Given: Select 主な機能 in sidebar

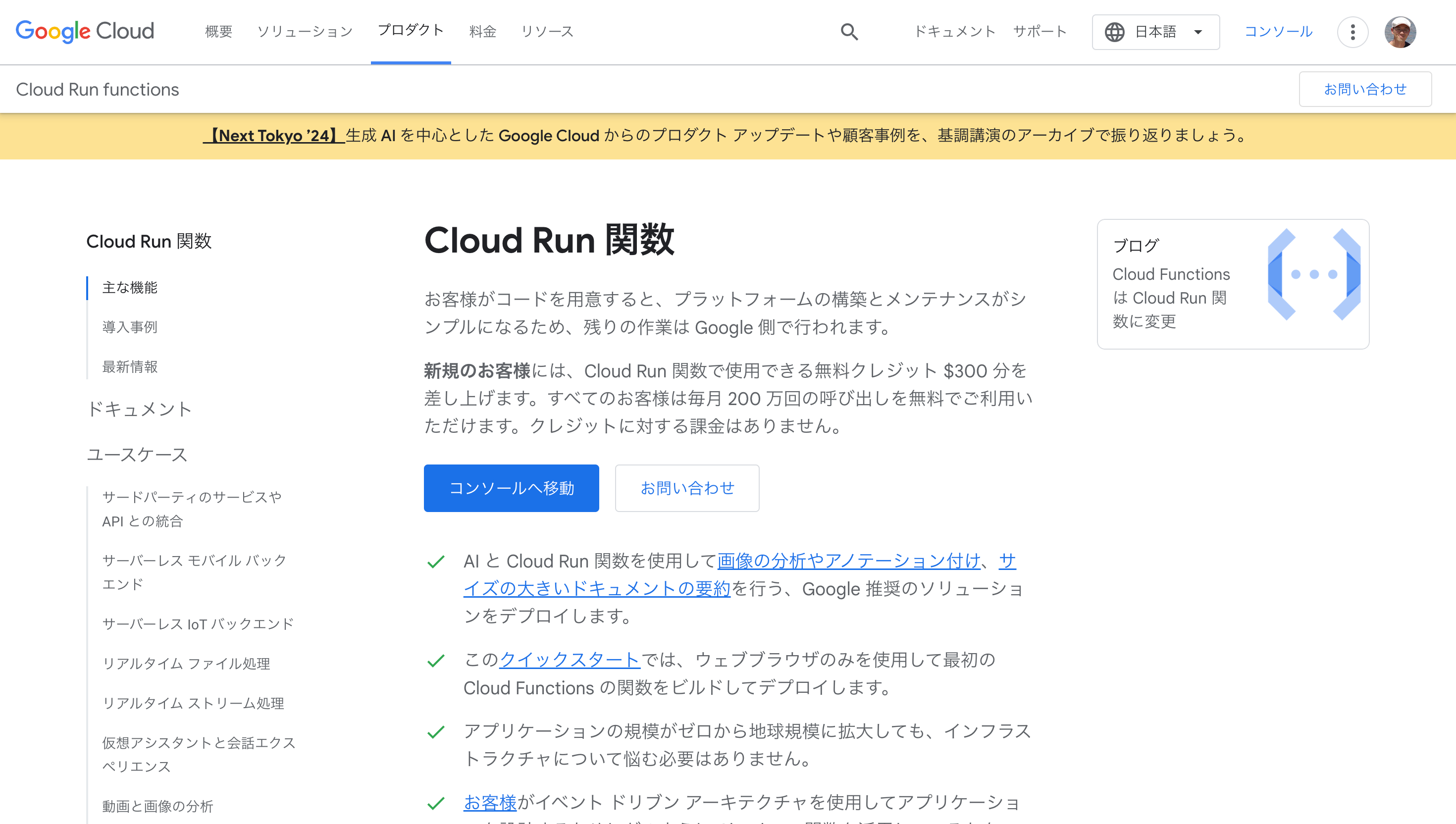Looking at the screenshot, I should coord(130,288).
